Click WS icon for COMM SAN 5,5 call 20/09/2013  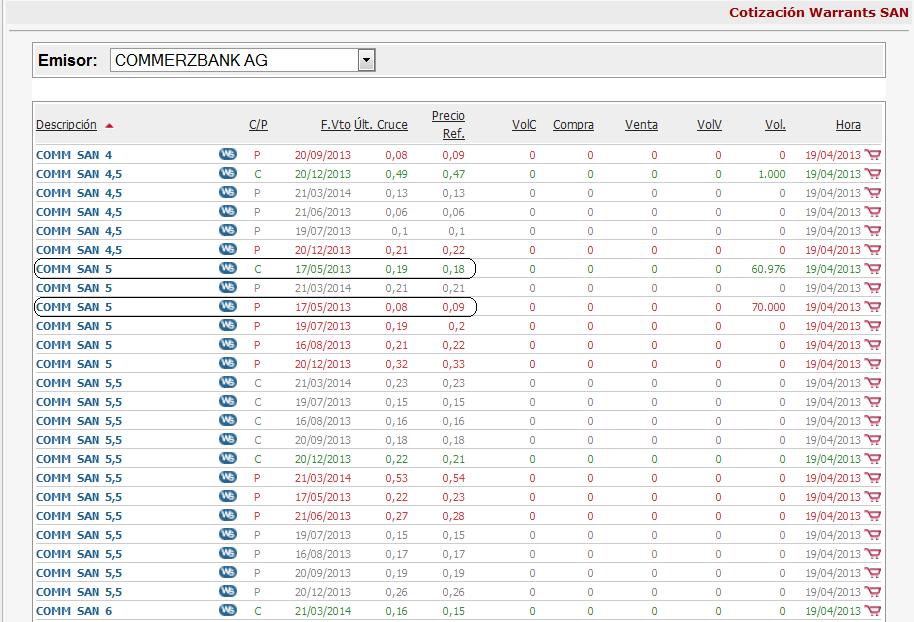[x=228, y=440]
